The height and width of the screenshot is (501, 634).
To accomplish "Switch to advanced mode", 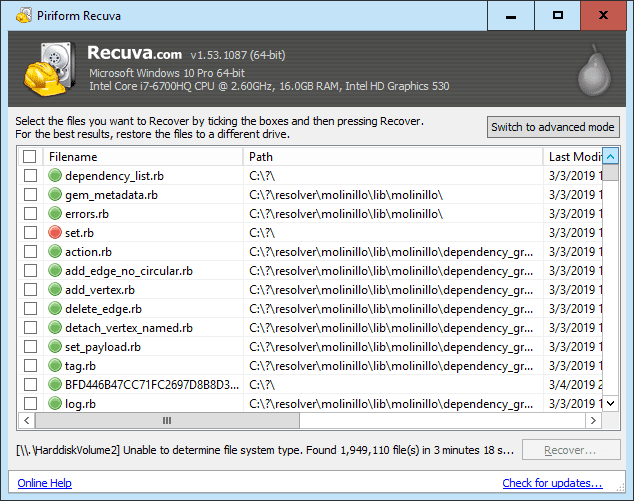I will [553, 127].
